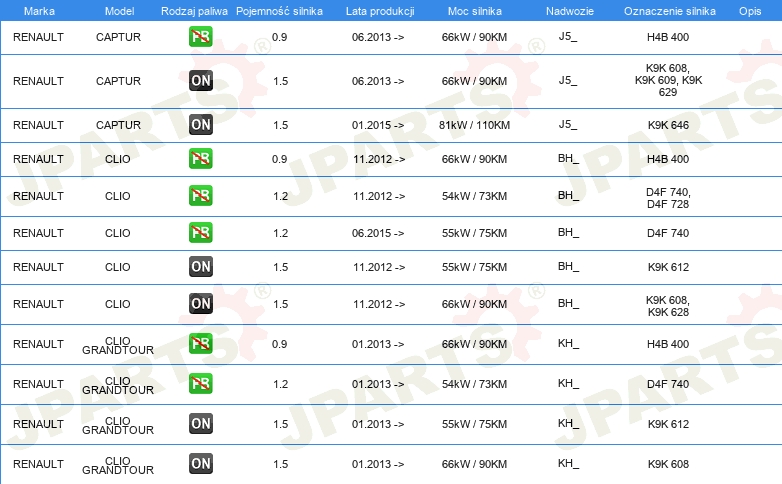Screen dimensions: 782x484
Task: Select 'K9K 612' in the Clio Grandtour row
Action: tap(668, 424)
